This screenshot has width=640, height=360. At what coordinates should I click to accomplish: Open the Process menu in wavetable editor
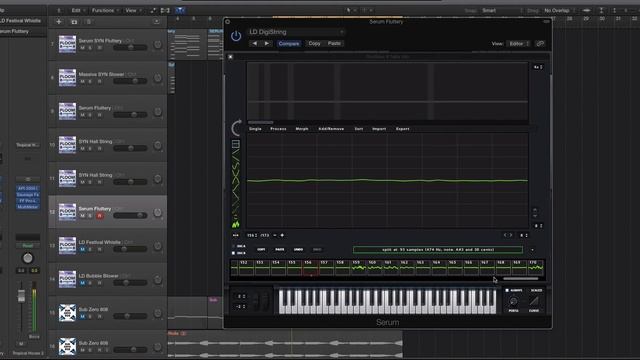point(278,129)
